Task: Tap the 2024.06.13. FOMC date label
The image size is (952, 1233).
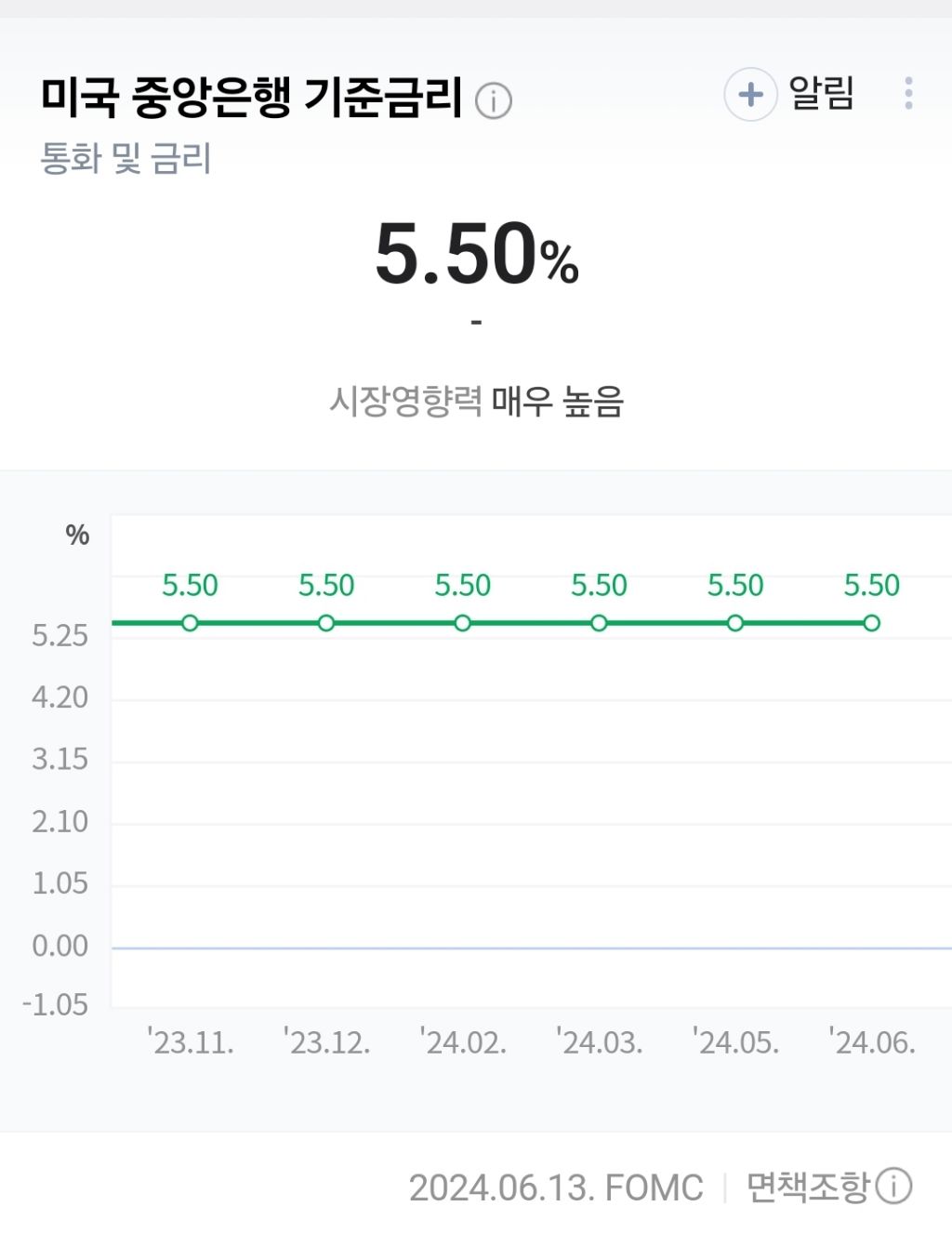Action: pyautogui.click(x=556, y=1187)
